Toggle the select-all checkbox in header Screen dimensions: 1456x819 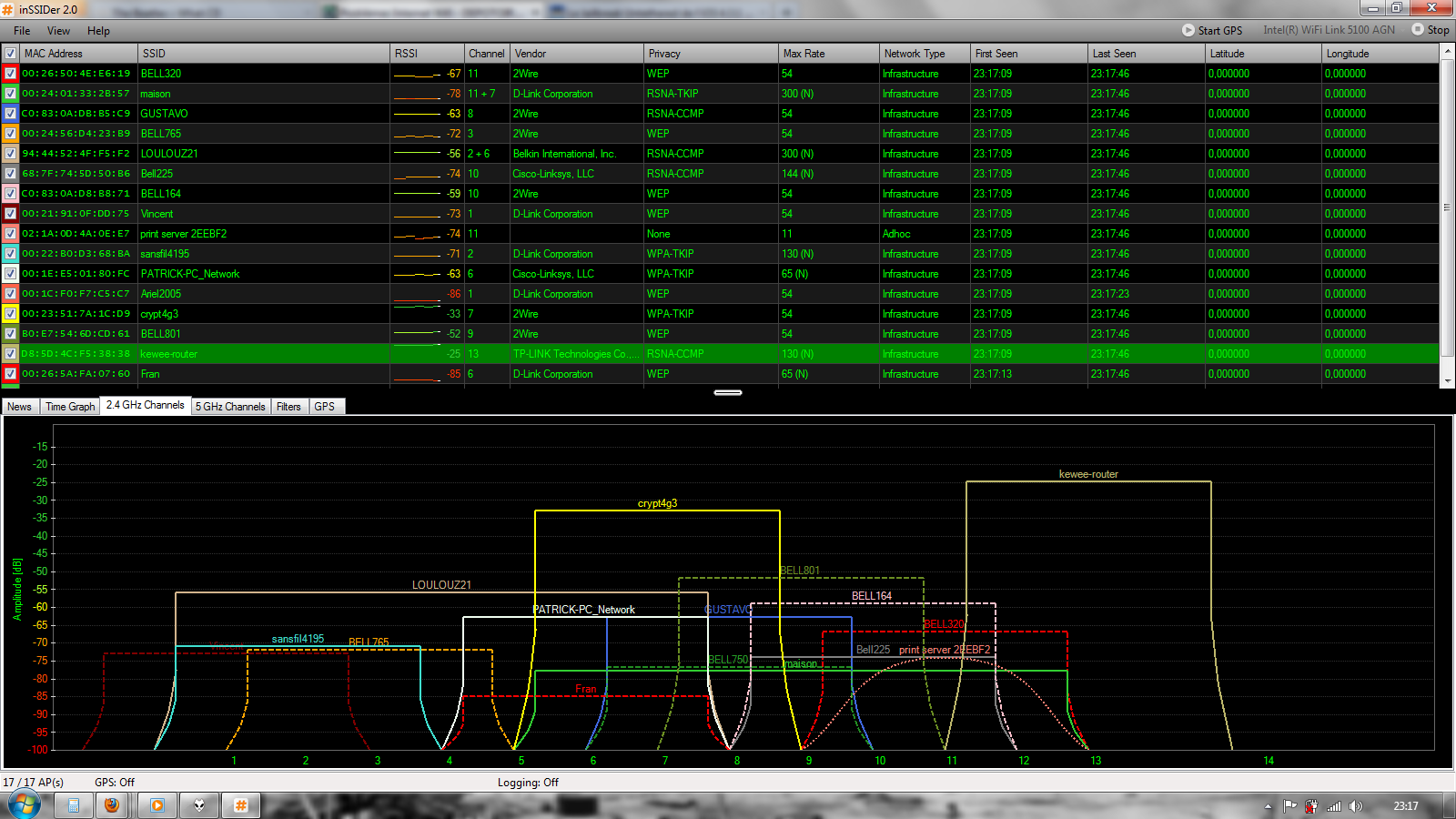coord(10,54)
